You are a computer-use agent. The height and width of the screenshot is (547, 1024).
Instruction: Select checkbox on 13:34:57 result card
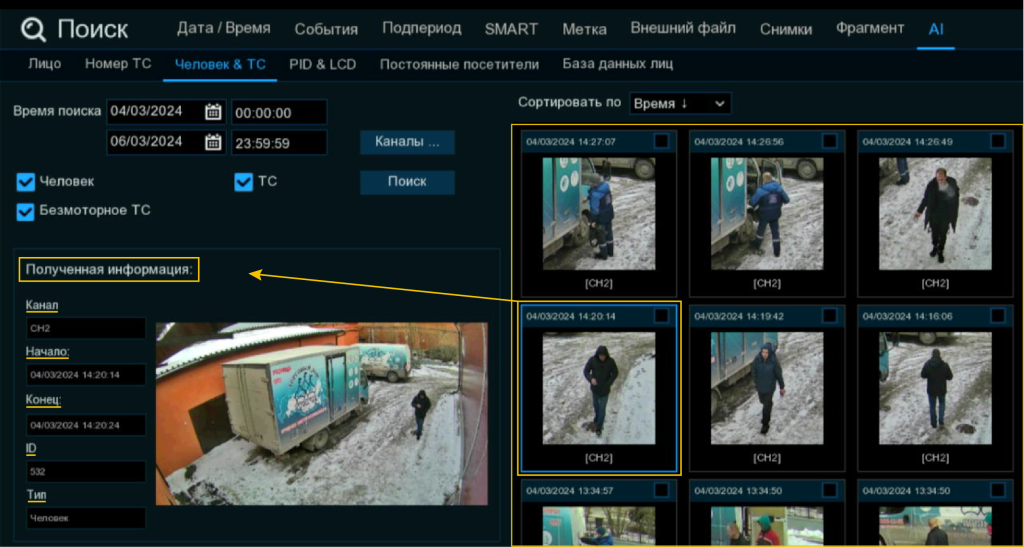point(661,490)
